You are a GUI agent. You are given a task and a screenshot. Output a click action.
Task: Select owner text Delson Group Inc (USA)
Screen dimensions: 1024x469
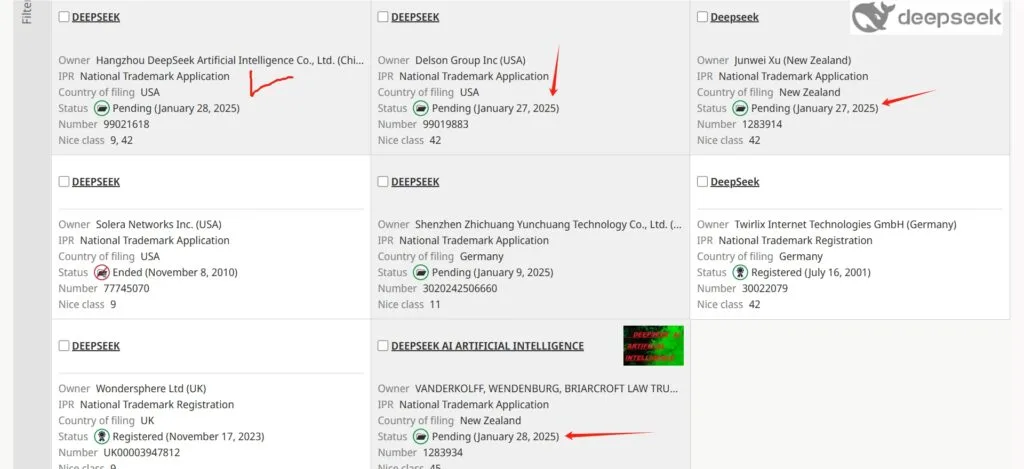[x=470, y=60]
